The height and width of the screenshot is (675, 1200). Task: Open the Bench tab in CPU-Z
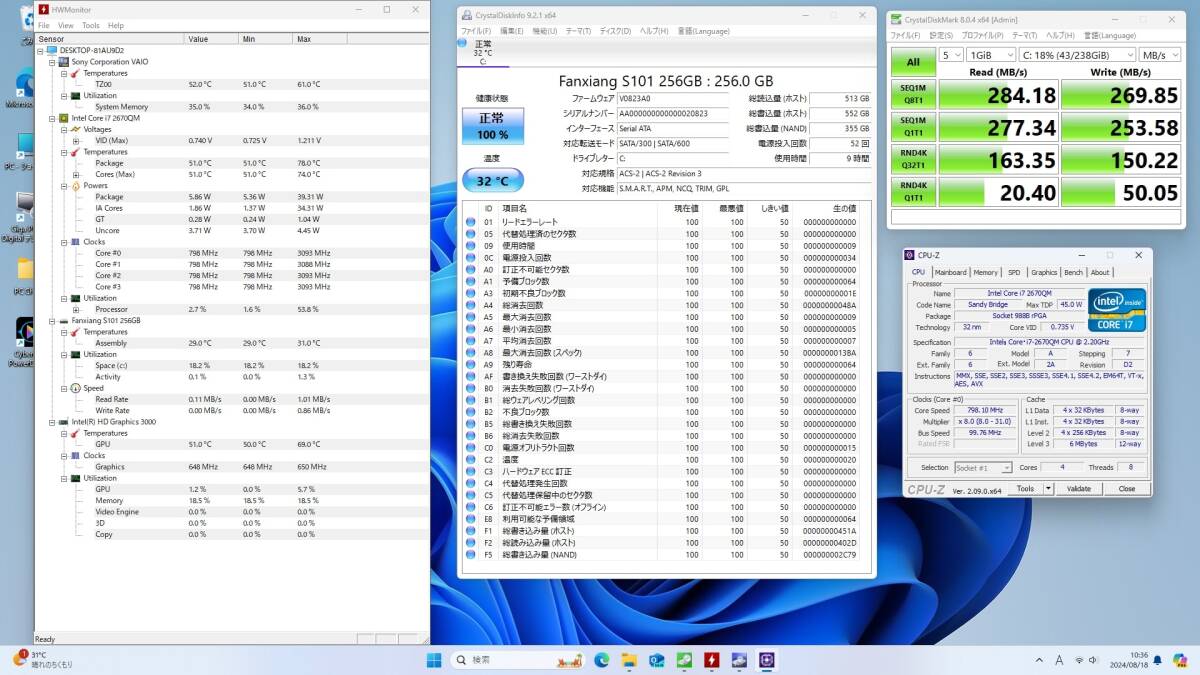[1073, 272]
